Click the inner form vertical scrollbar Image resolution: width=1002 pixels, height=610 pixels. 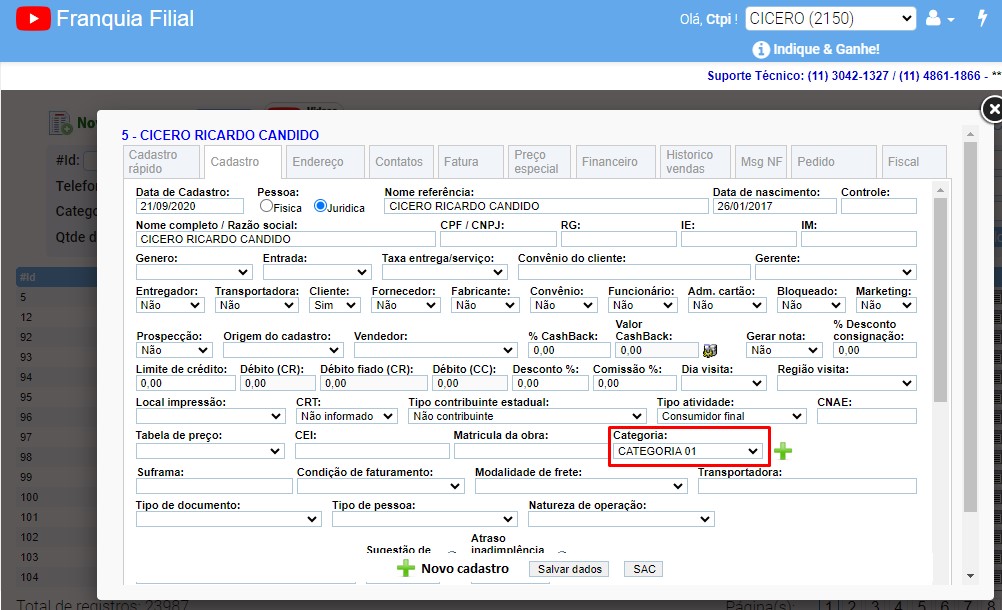(x=939, y=300)
